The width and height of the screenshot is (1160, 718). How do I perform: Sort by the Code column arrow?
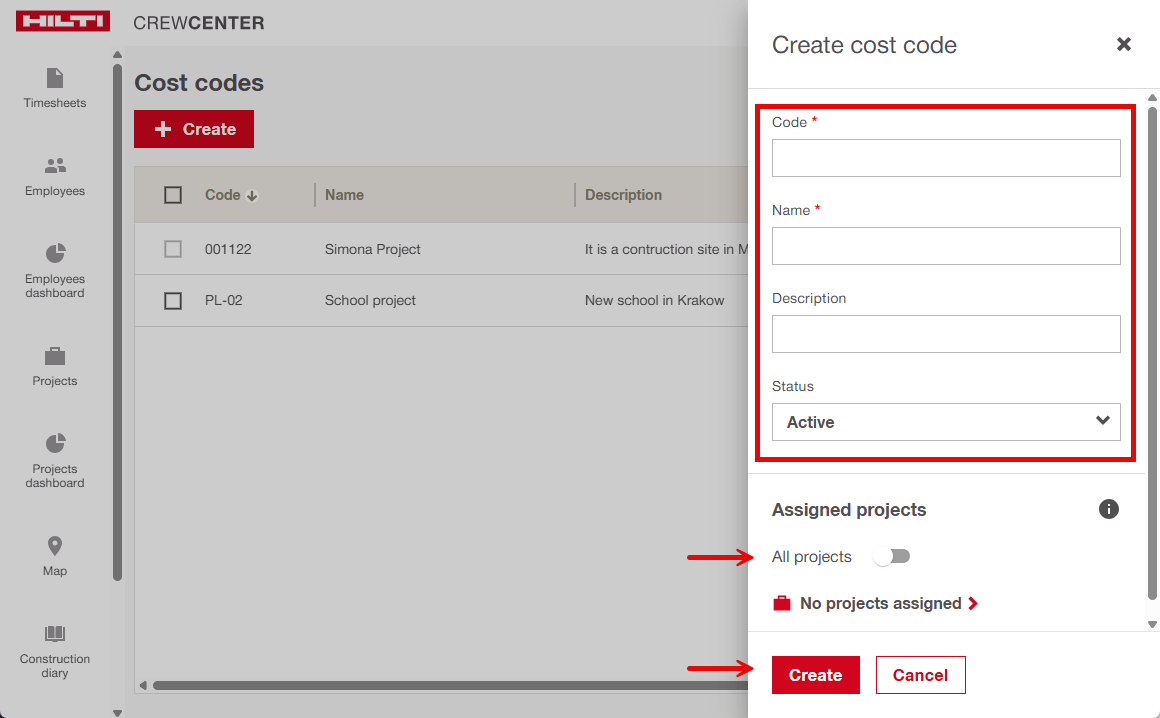252,196
